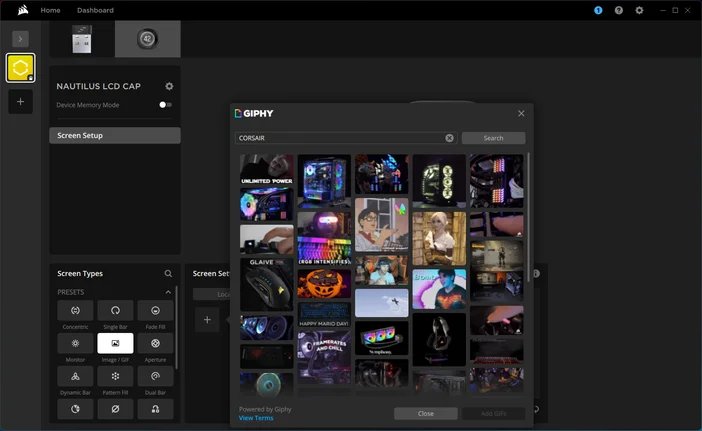The width and height of the screenshot is (702, 431).
Task: Select the Concentric screen type preset
Action: point(75,310)
